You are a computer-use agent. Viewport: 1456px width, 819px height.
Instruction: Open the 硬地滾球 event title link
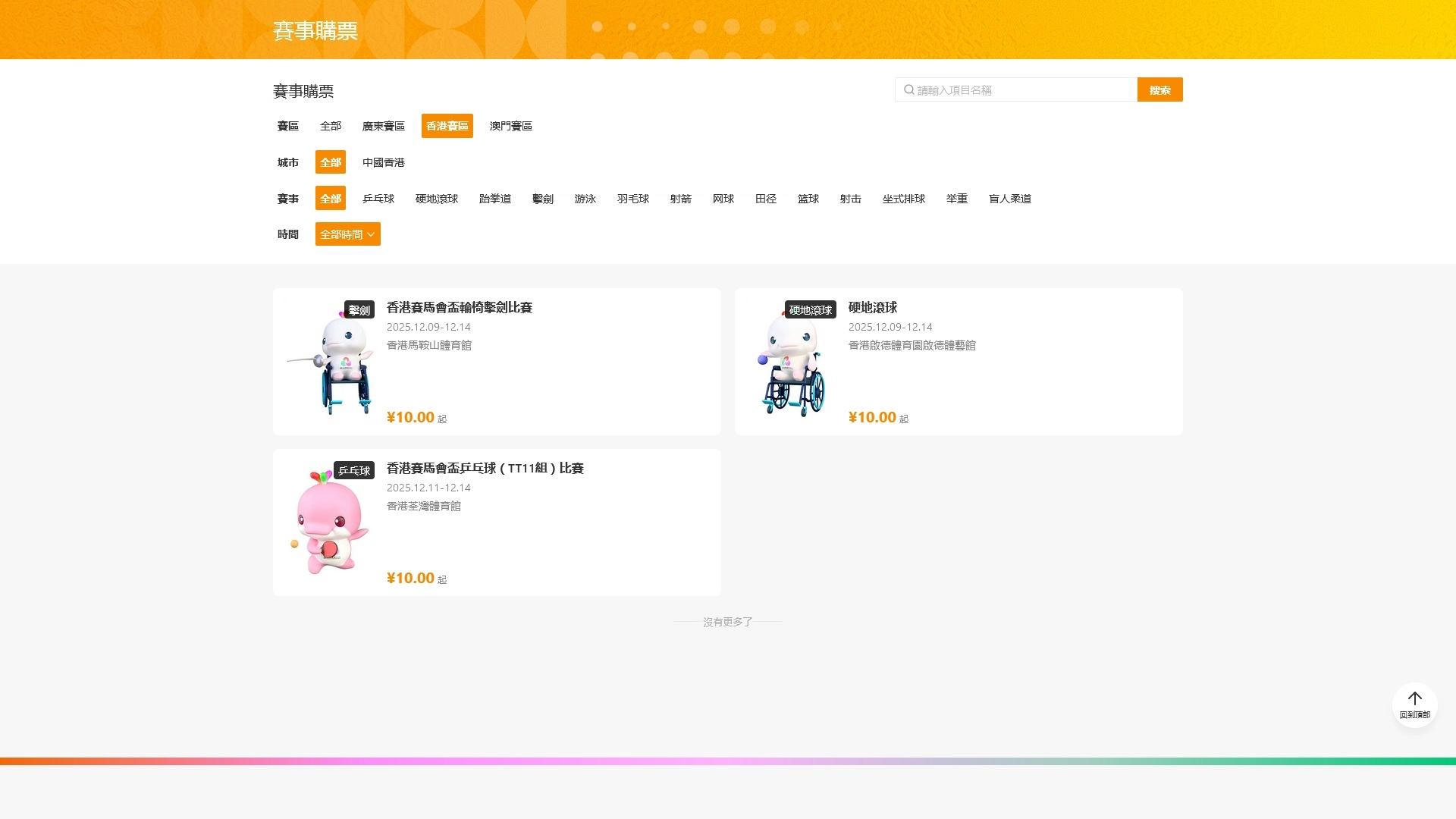(872, 308)
